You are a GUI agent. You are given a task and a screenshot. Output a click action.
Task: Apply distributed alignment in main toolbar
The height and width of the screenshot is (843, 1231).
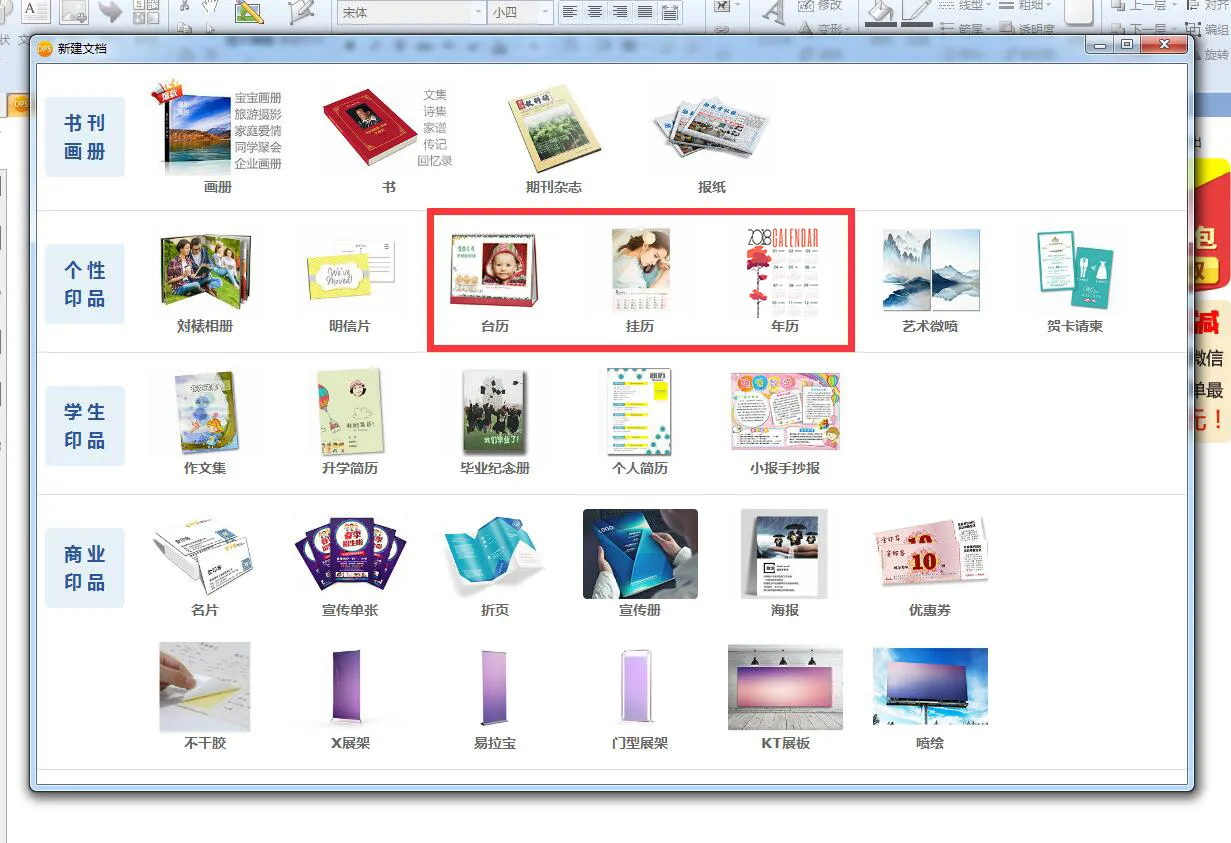(668, 12)
